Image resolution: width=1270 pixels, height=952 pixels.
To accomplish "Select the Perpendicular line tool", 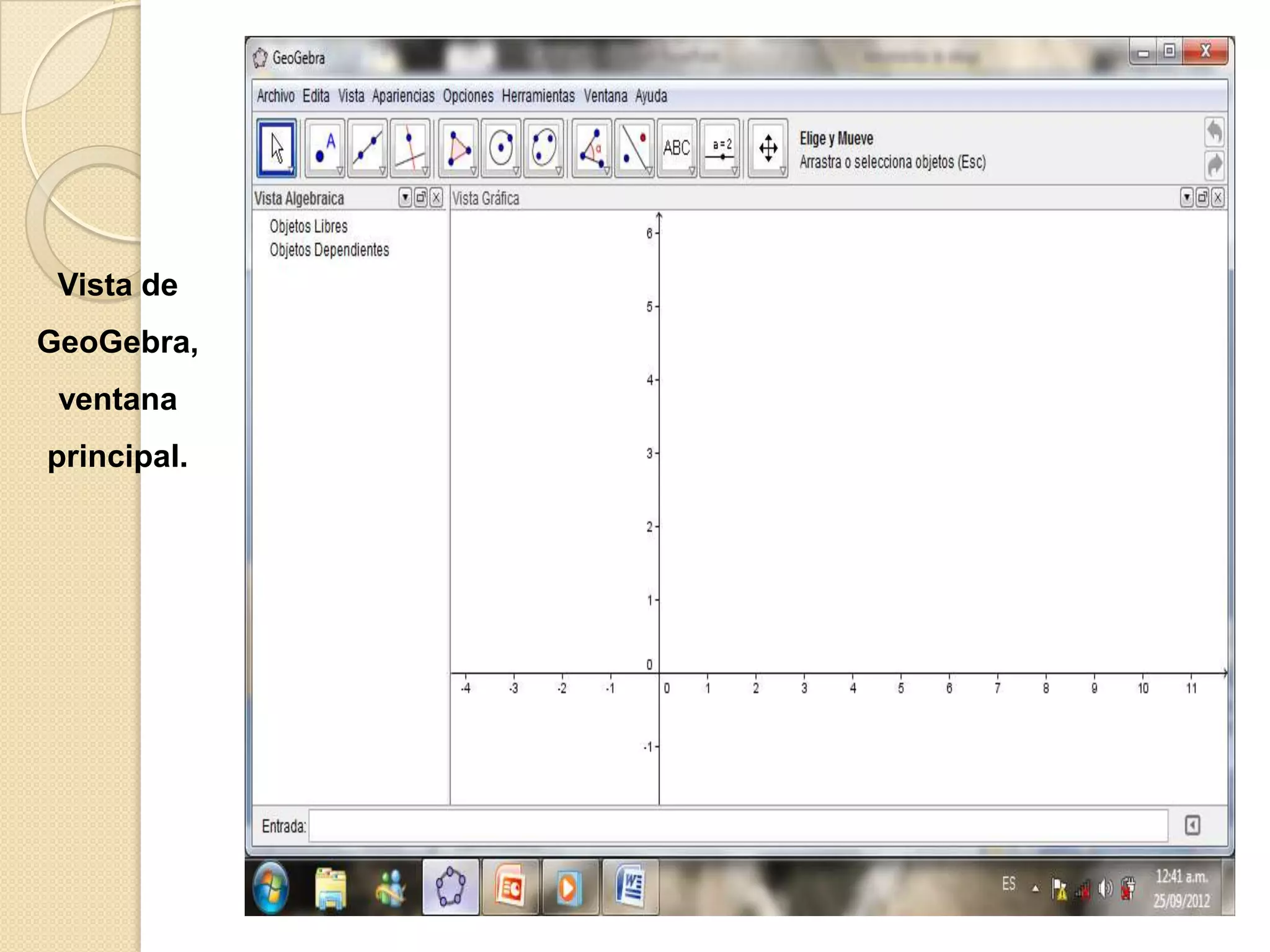I will click(x=410, y=149).
